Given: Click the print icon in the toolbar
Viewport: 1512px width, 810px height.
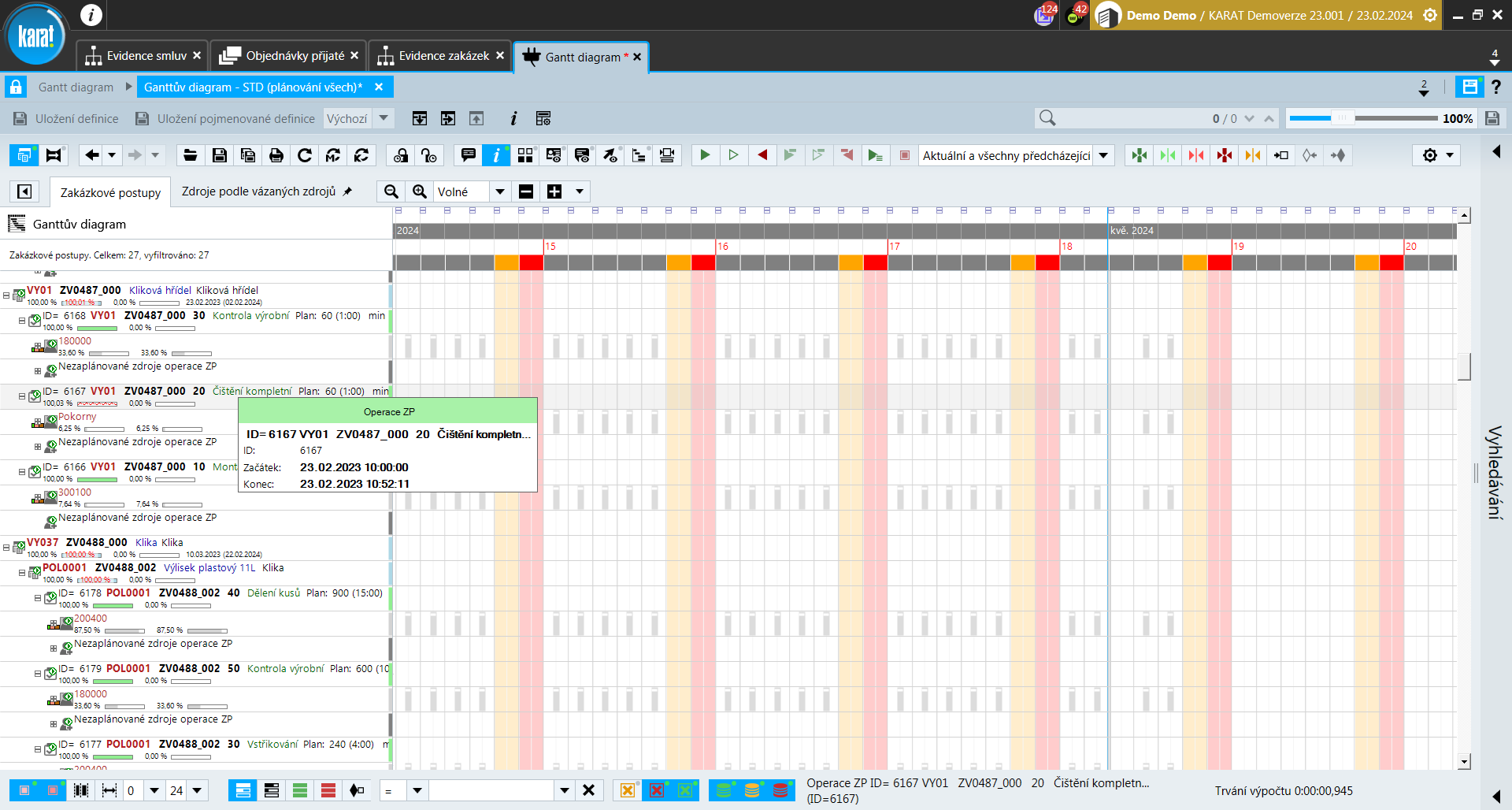Looking at the screenshot, I should pyautogui.click(x=276, y=156).
